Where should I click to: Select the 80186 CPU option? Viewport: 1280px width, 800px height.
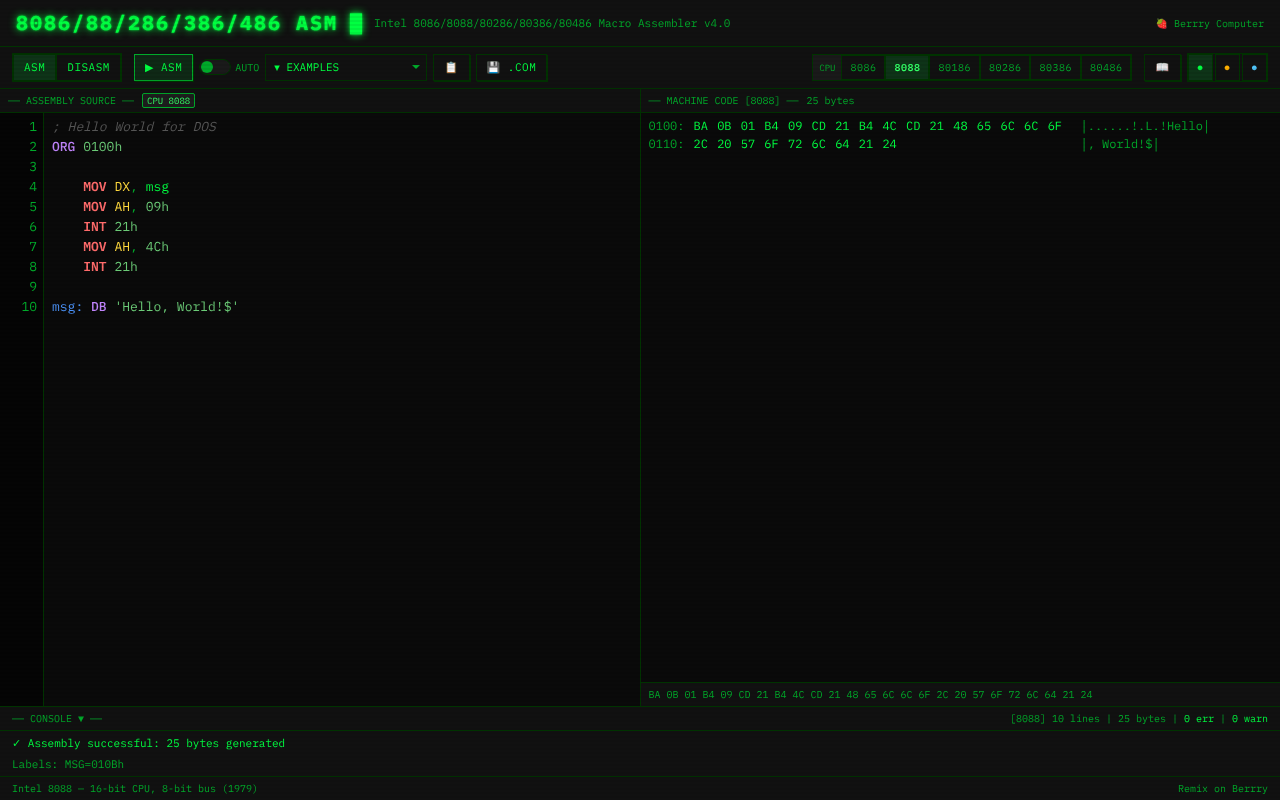(x=954, y=68)
